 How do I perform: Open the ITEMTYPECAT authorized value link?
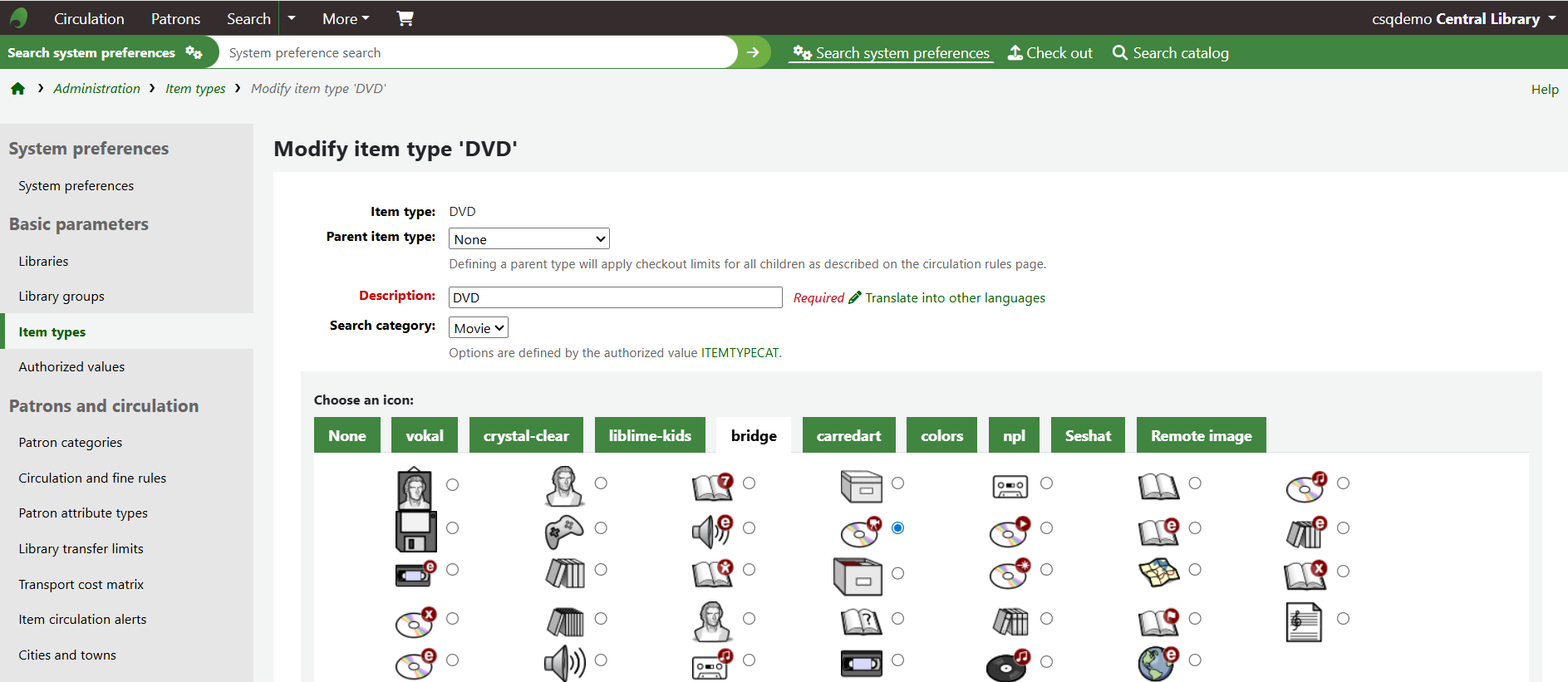coord(740,353)
